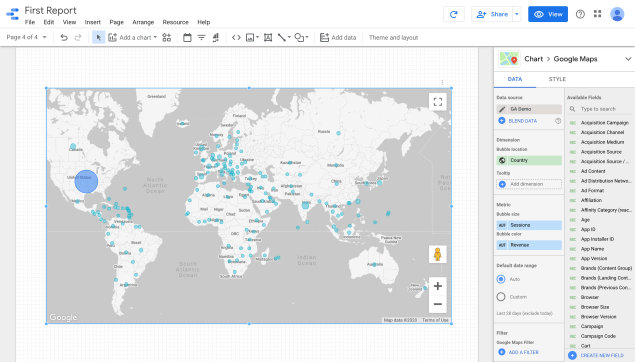Click the blue View button
The height and width of the screenshot is (362, 635).
548,14
